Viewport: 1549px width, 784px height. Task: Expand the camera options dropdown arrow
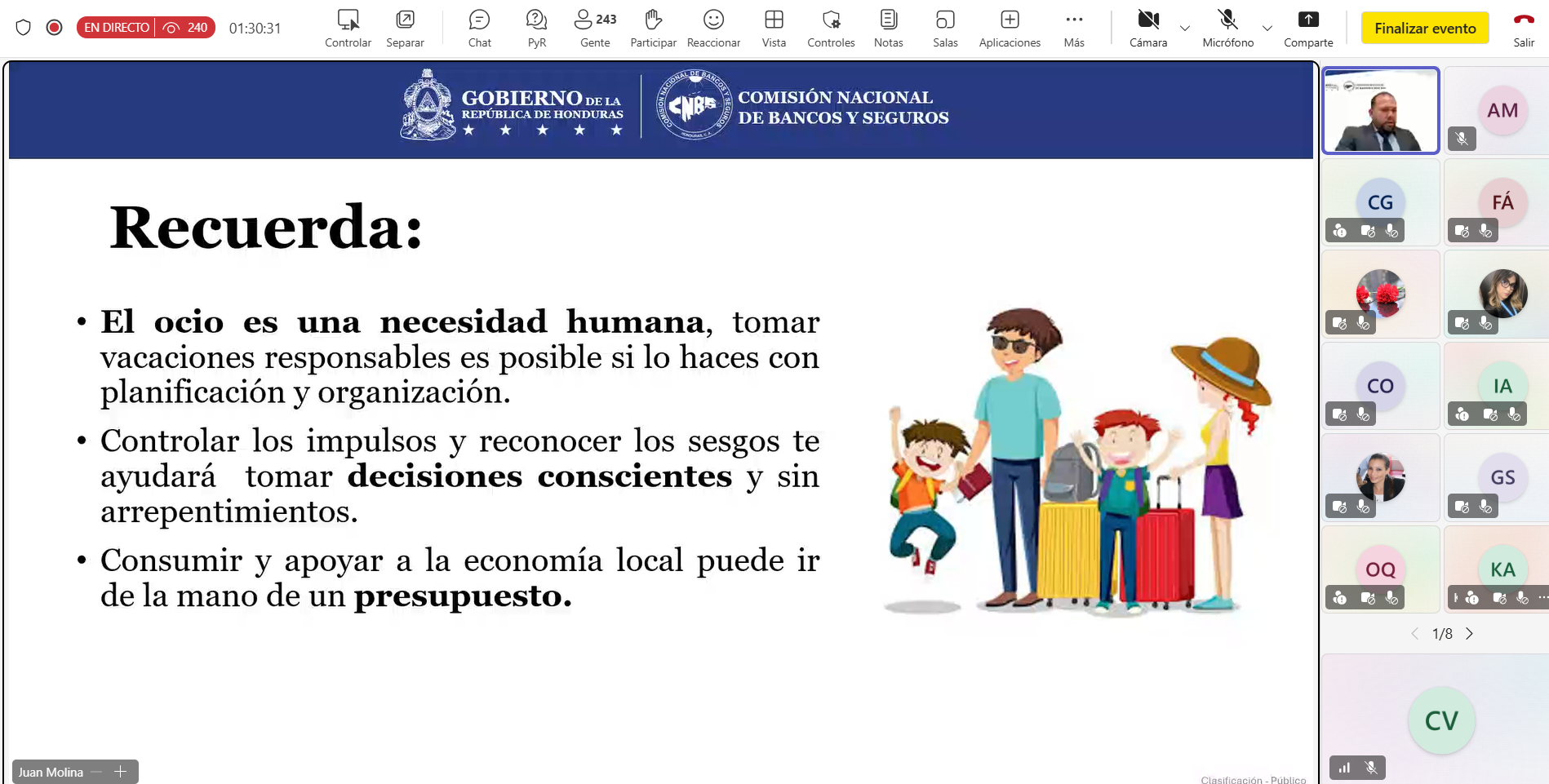click(x=1185, y=29)
